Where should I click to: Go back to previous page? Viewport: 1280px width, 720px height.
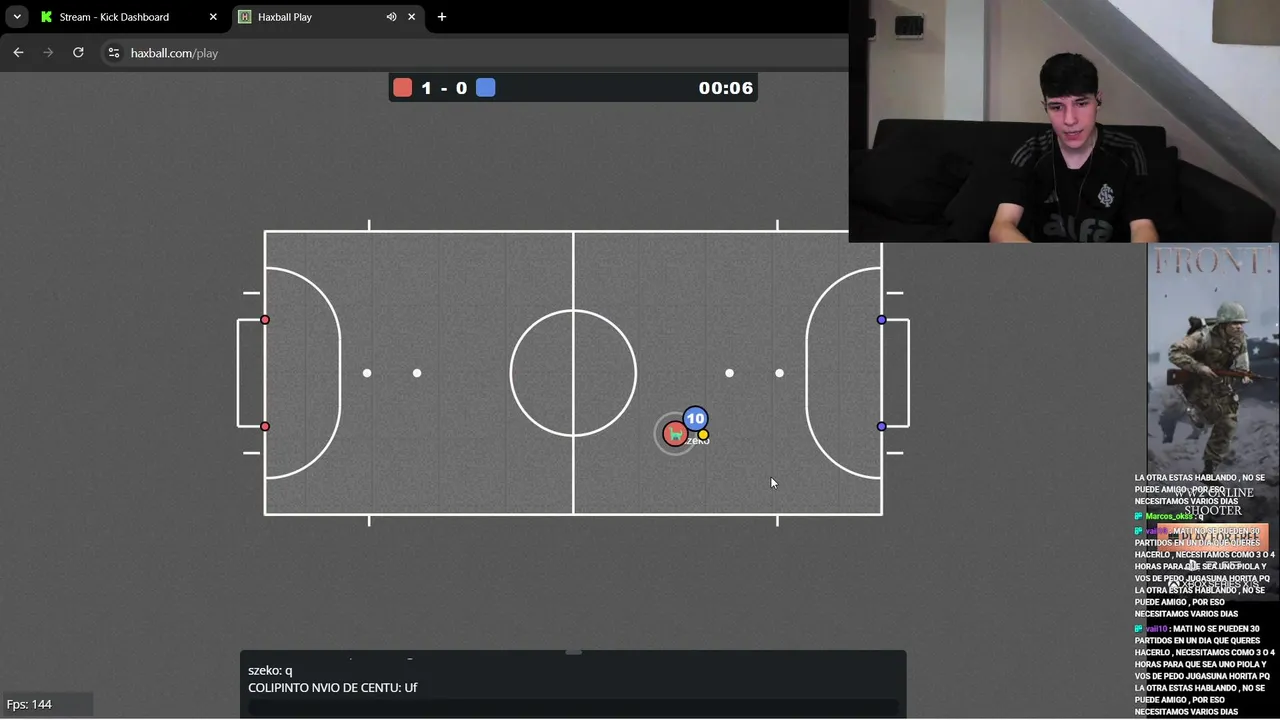point(18,53)
